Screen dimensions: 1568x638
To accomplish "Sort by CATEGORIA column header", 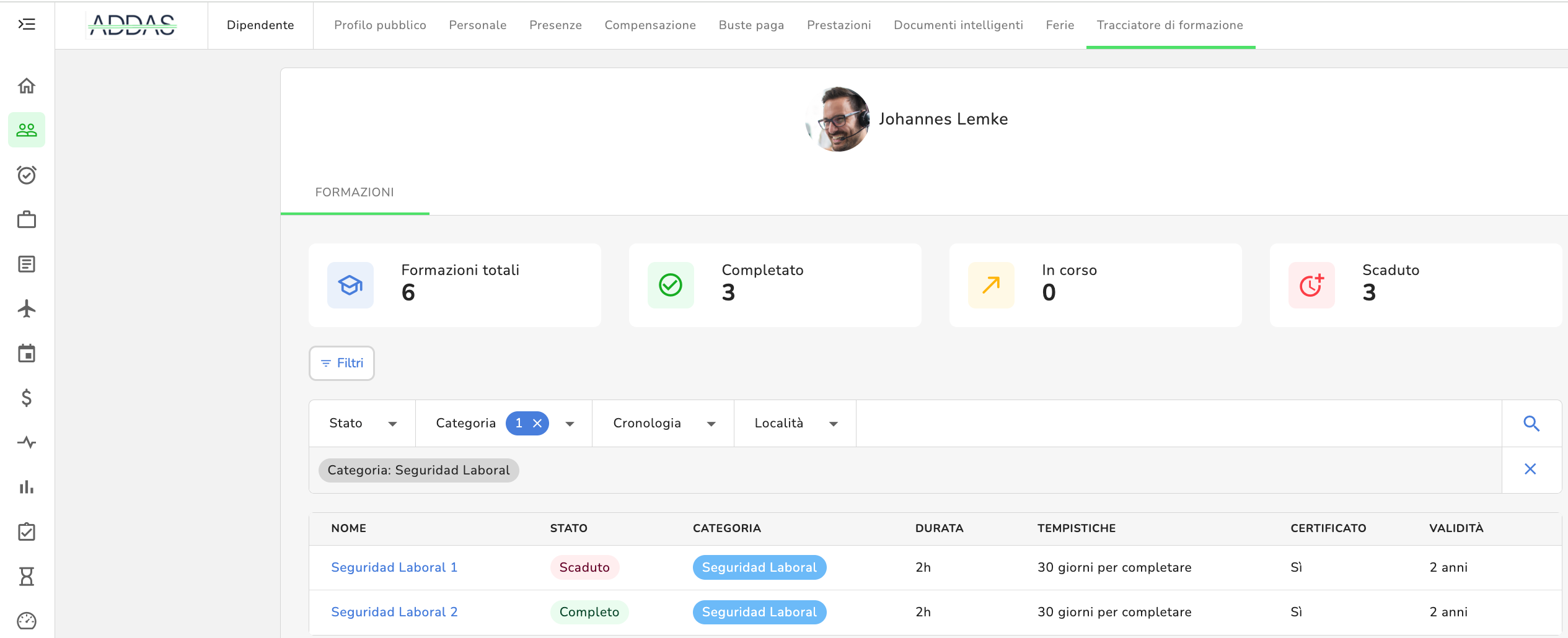I will (726, 528).
